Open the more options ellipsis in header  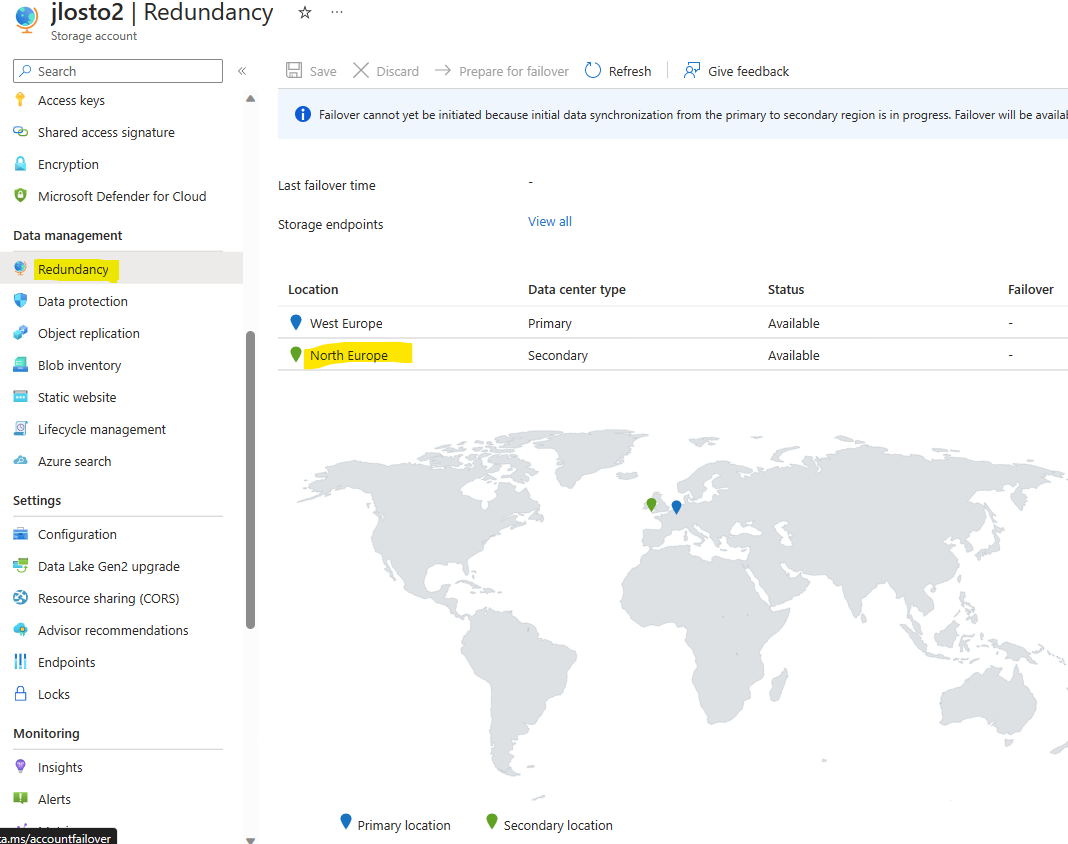[337, 12]
